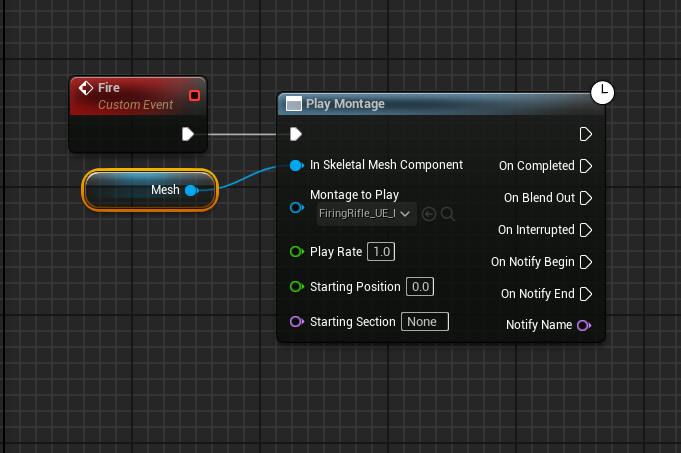Click the latent clock icon on Play Montage
Image resolution: width=681 pixels, height=453 pixels.
(603, 93)
